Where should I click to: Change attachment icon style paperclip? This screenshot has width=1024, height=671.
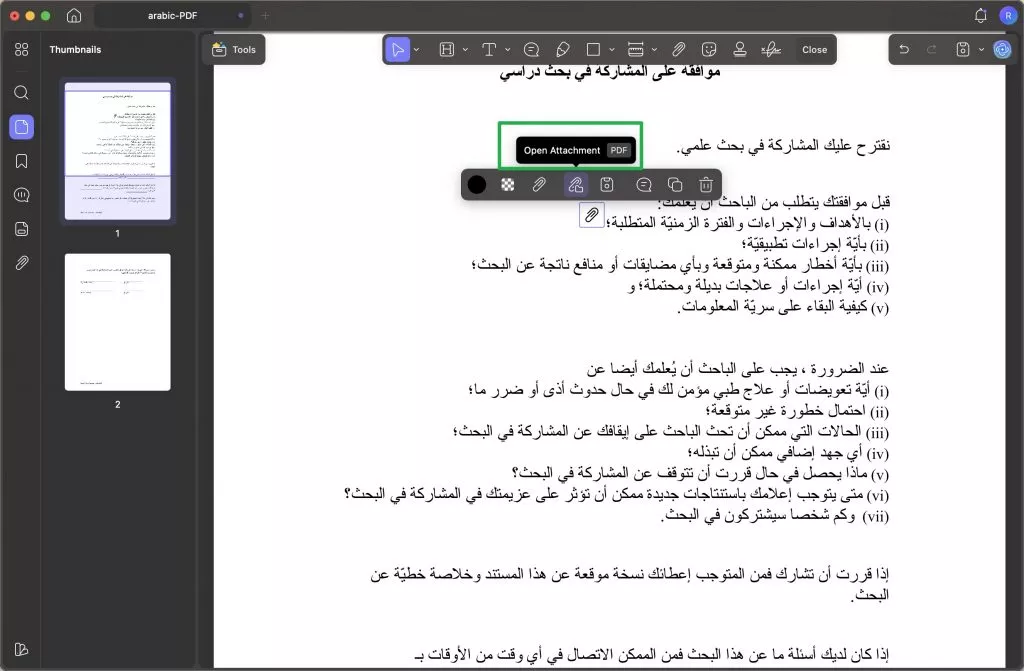(539, 185)
